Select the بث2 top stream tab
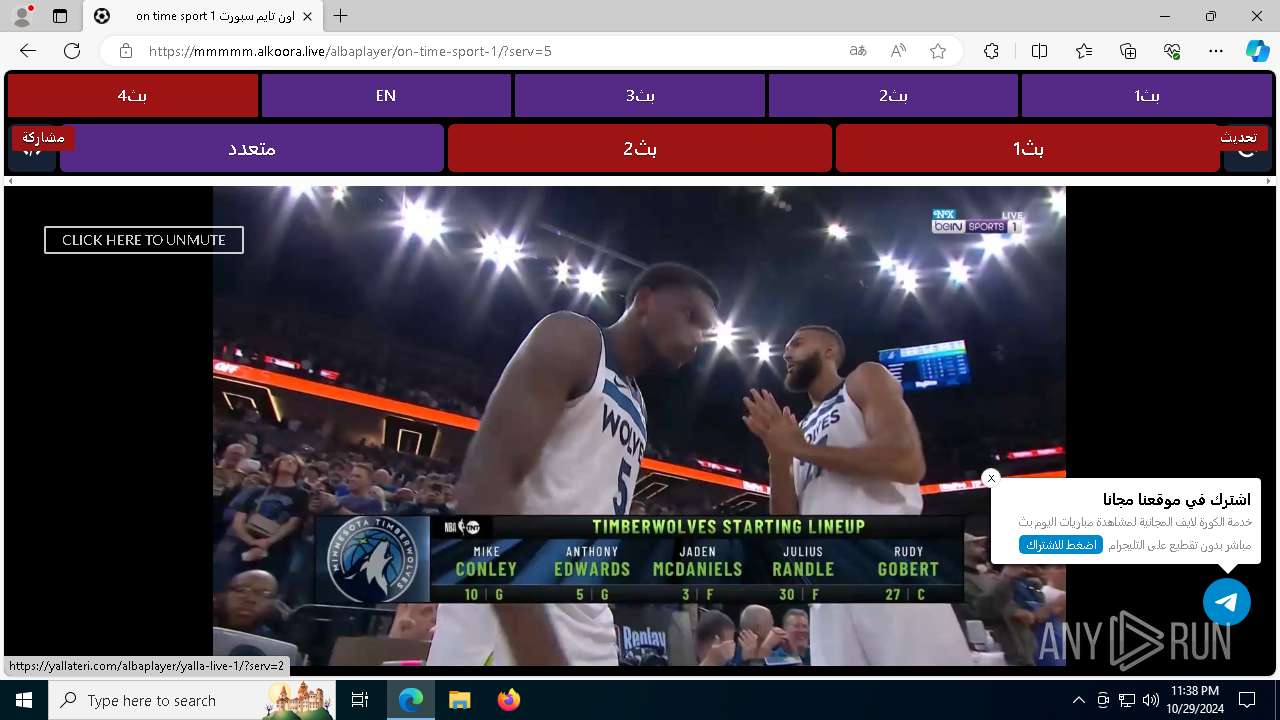Image resolution: width=1280 pixels, height=720 pixels. [893, 96]
